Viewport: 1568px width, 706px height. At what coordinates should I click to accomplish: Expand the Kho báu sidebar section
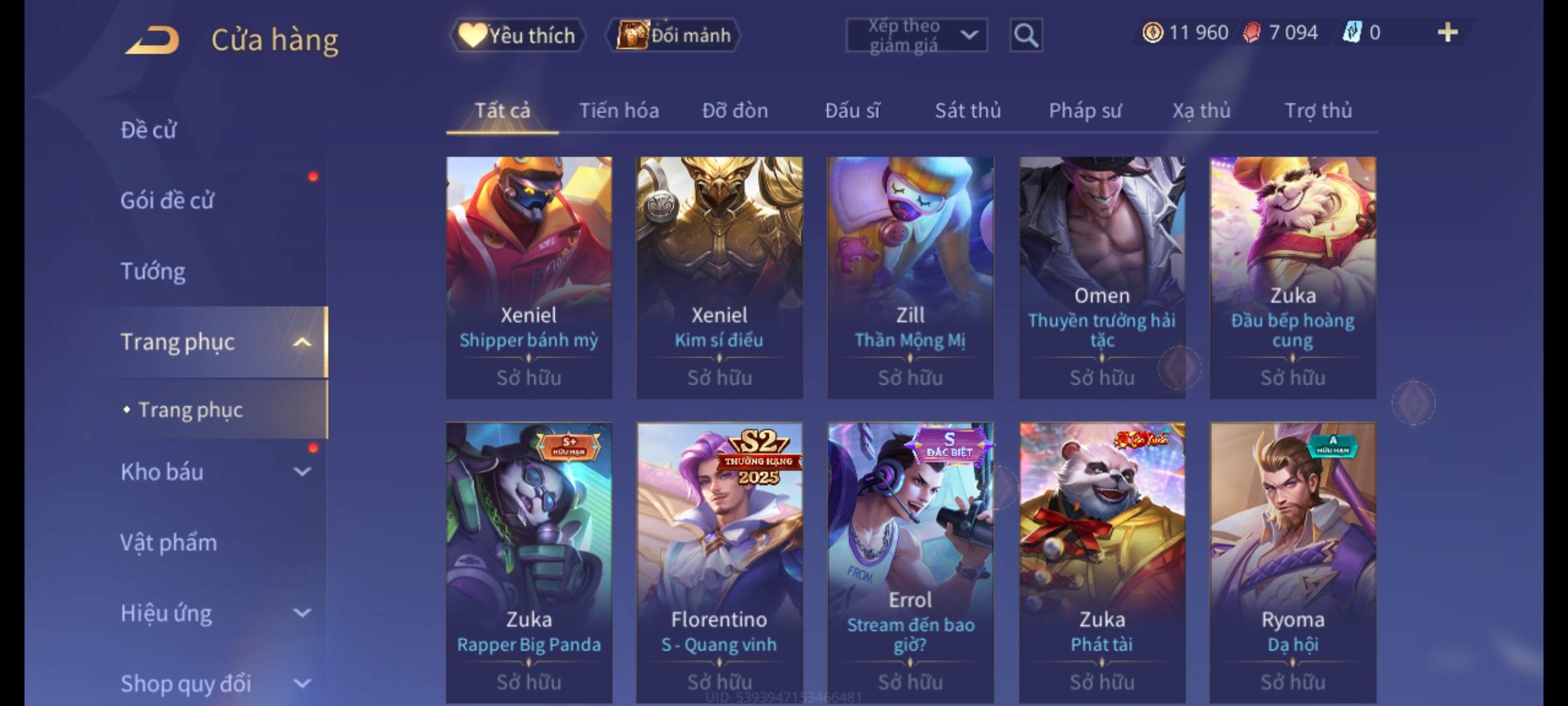302,472
